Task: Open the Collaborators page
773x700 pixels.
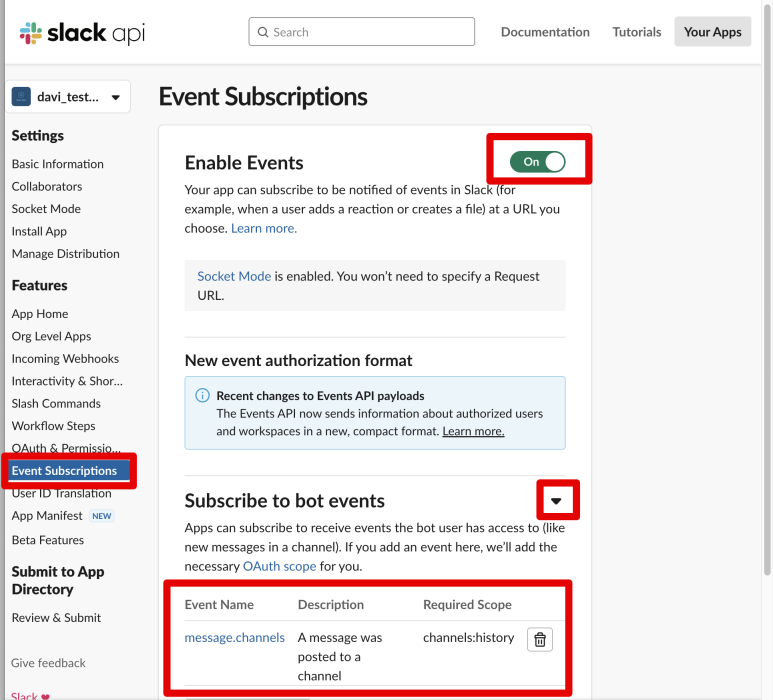Action: [47, 186]
